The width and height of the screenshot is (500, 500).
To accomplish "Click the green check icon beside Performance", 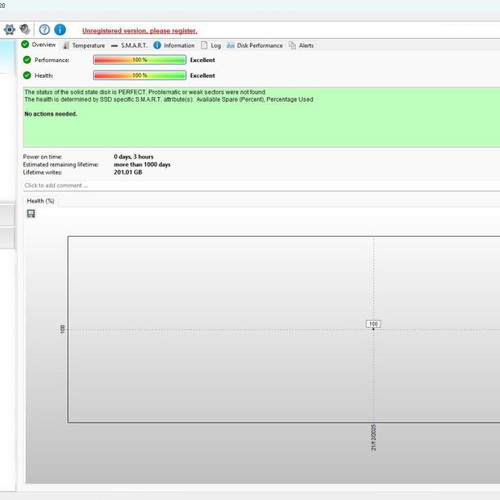I will [27, 60].
